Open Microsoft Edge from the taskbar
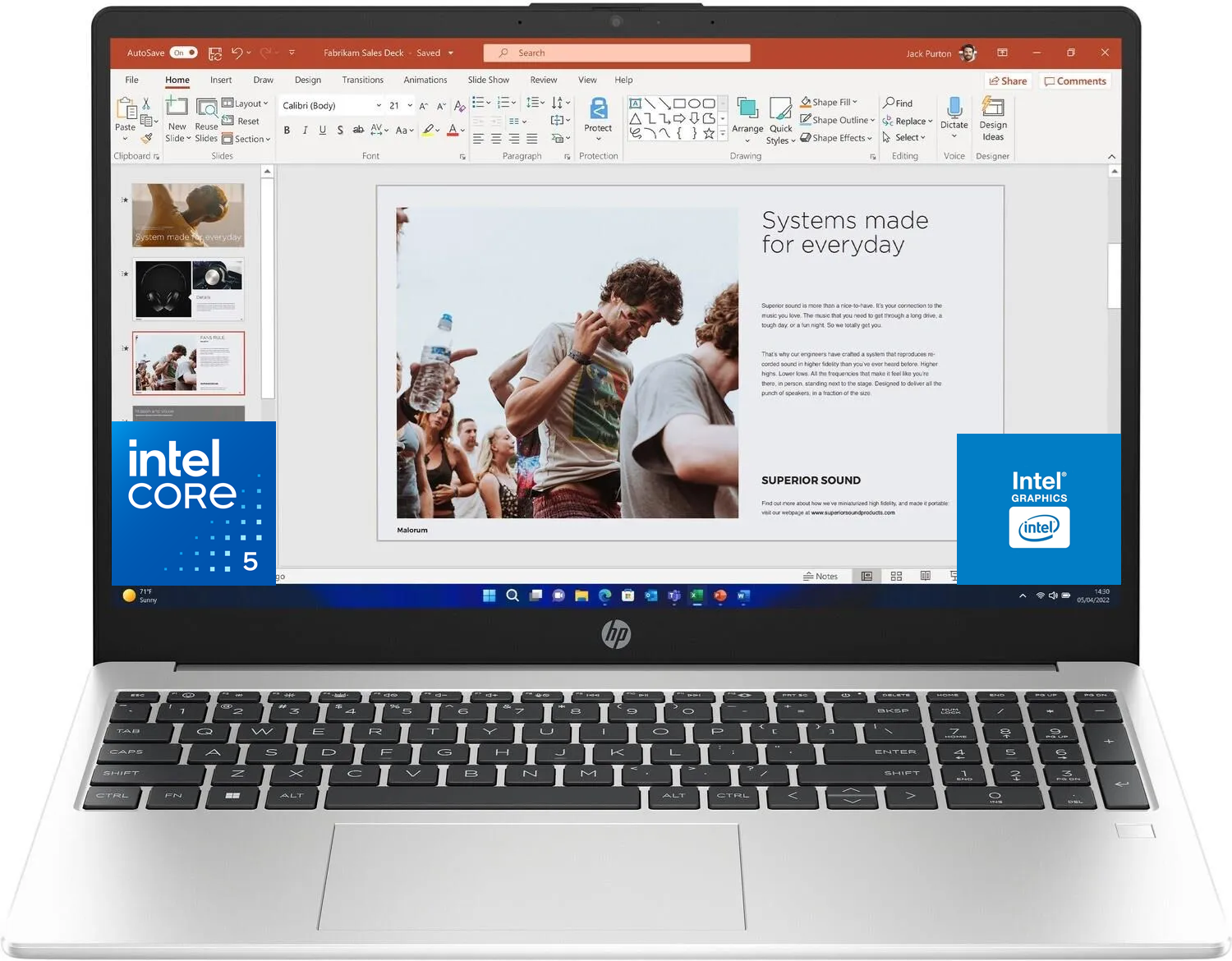The width and height of the screenshot is (1232, 961). pos(605,595)
